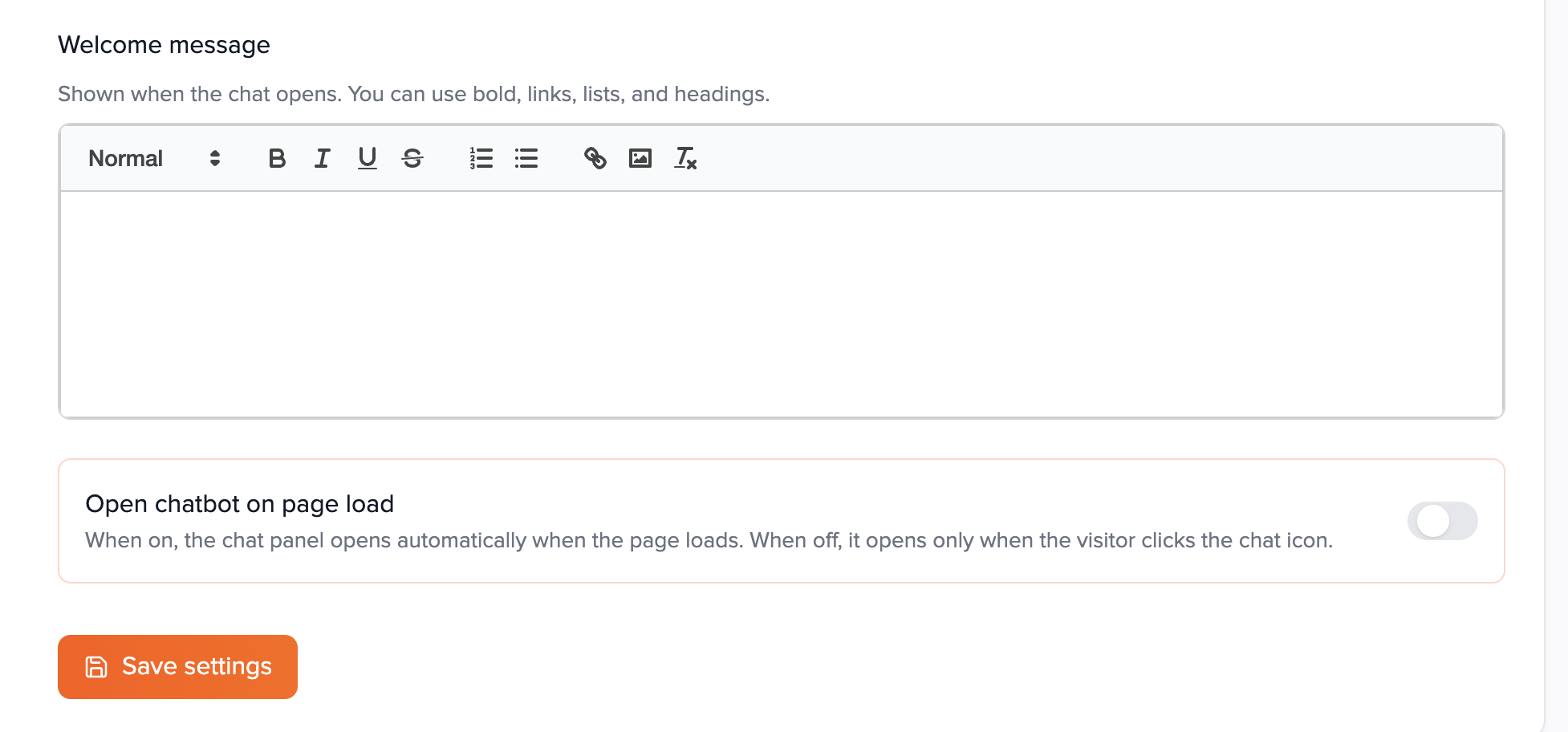
Task: Insert an image into the welcome message
Action: [x=640, y=158]
